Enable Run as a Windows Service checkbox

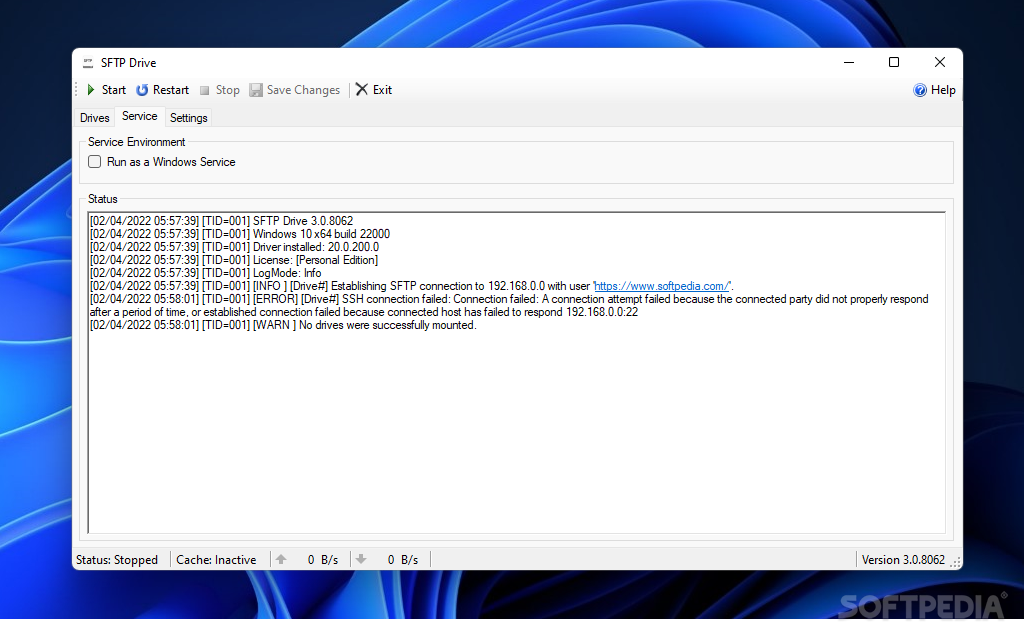pos(95,161)
